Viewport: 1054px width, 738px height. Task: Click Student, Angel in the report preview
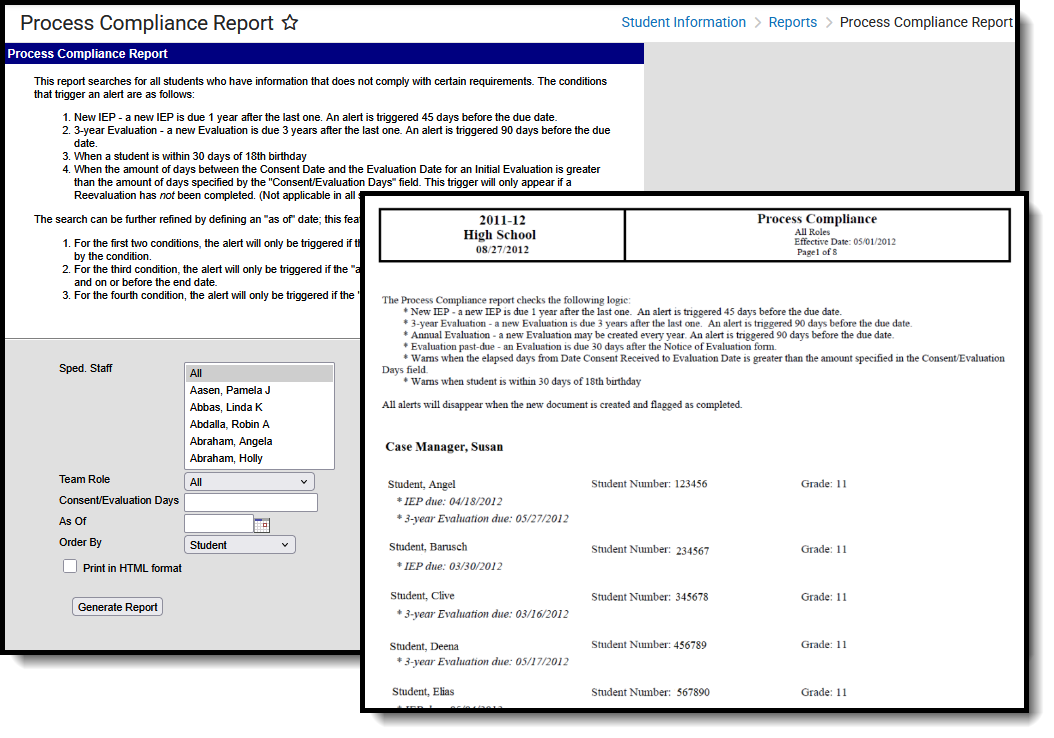(x=421, y=484)
